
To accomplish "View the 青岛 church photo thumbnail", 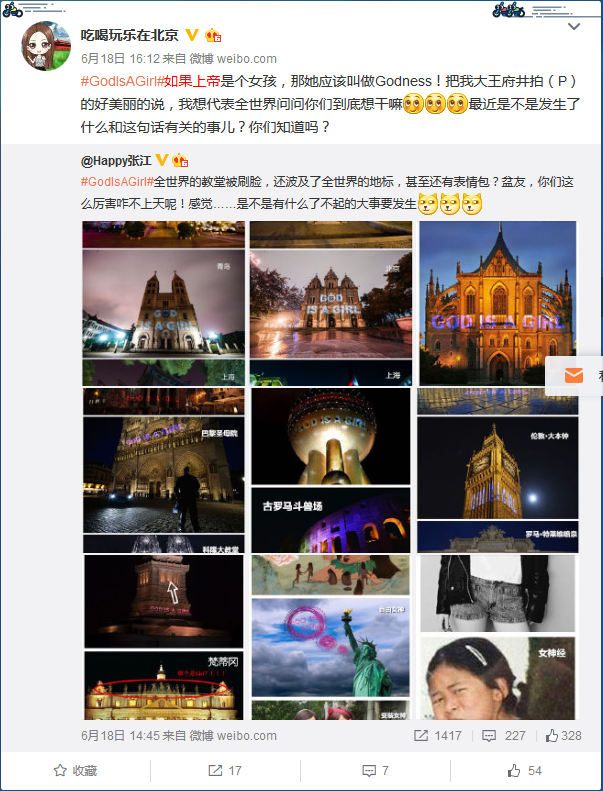I will [163, 304].
